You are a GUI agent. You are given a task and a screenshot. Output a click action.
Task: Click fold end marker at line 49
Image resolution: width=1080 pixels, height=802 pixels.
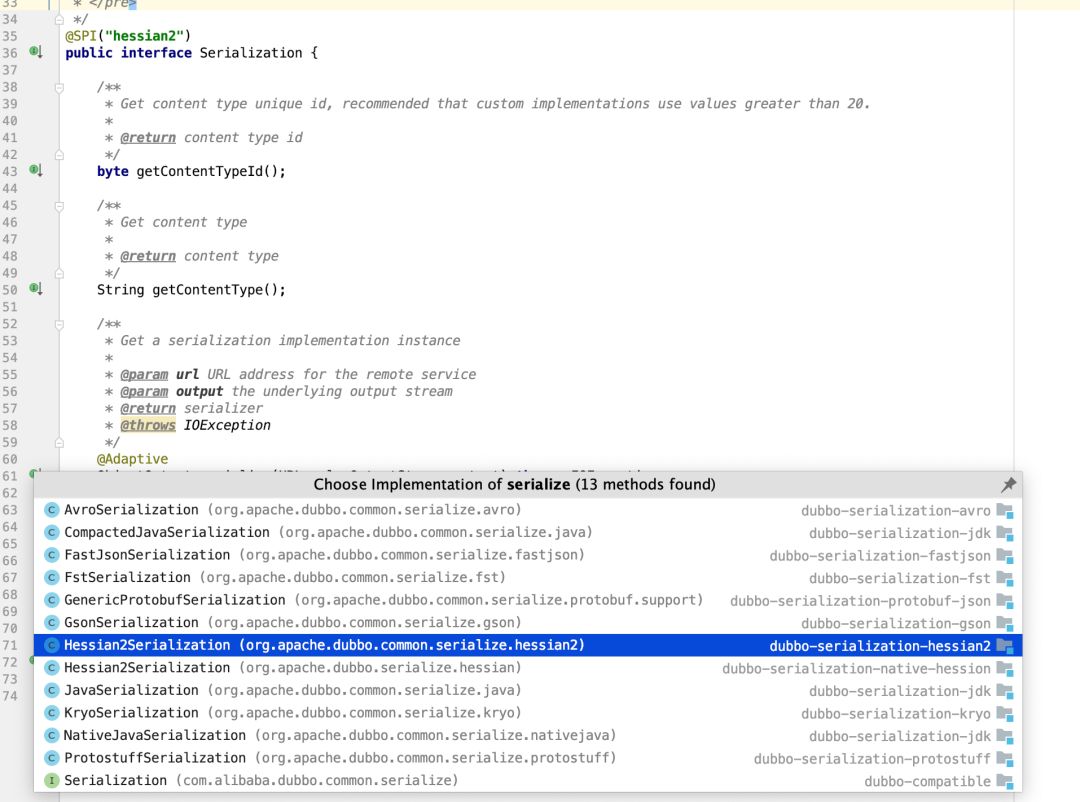click(x=59, y=274)
